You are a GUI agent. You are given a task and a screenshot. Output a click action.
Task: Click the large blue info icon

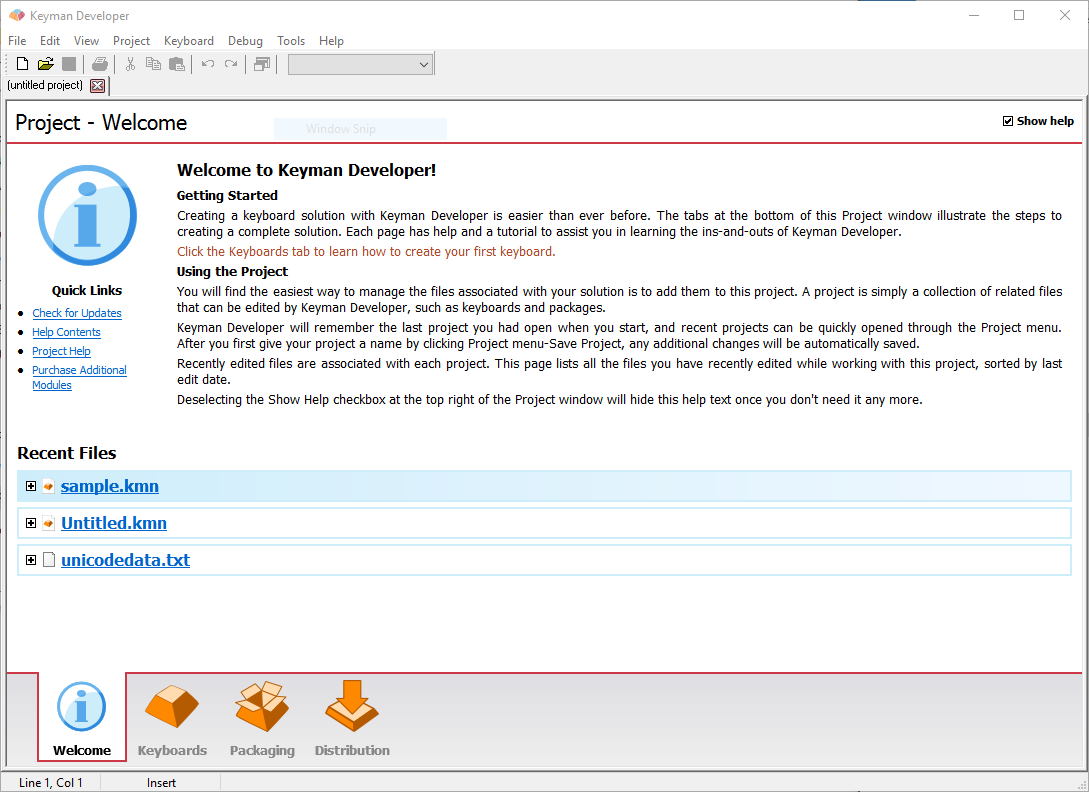click(x=88, y=215)
